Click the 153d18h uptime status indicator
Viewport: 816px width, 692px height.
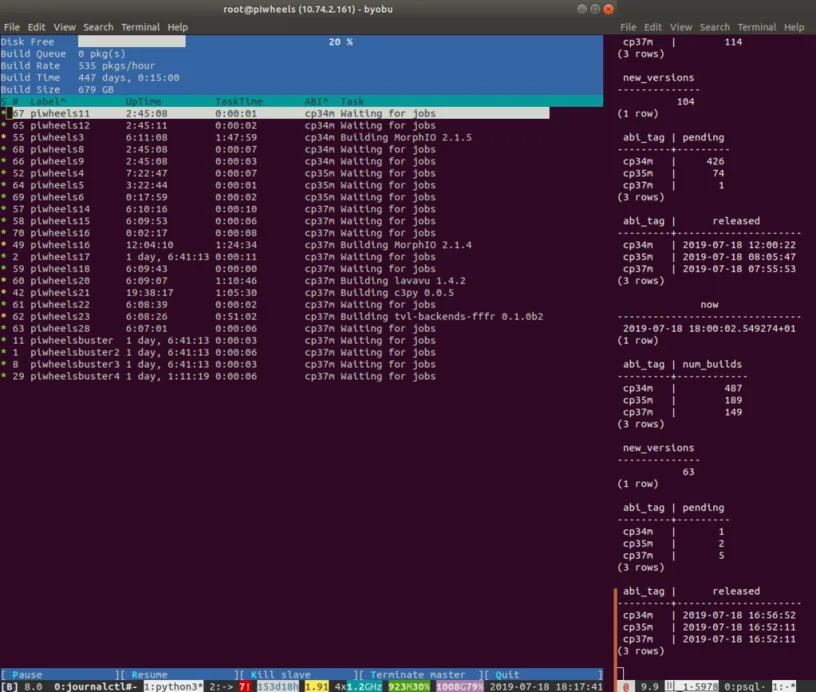point(278,686)
